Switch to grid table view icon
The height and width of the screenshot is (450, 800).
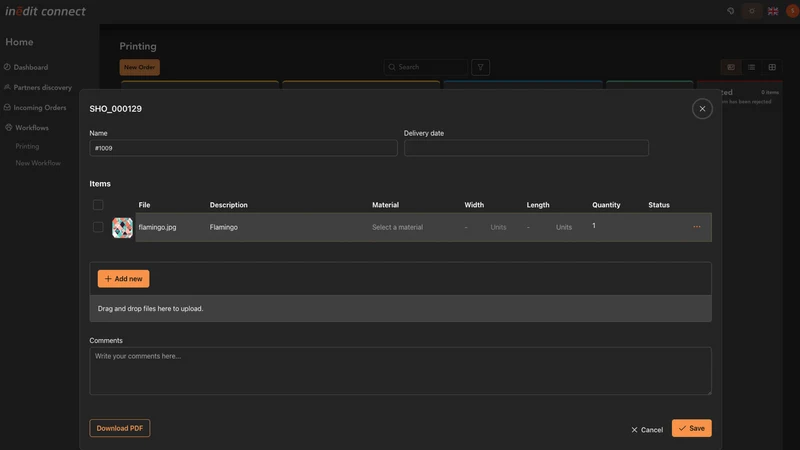772,67
